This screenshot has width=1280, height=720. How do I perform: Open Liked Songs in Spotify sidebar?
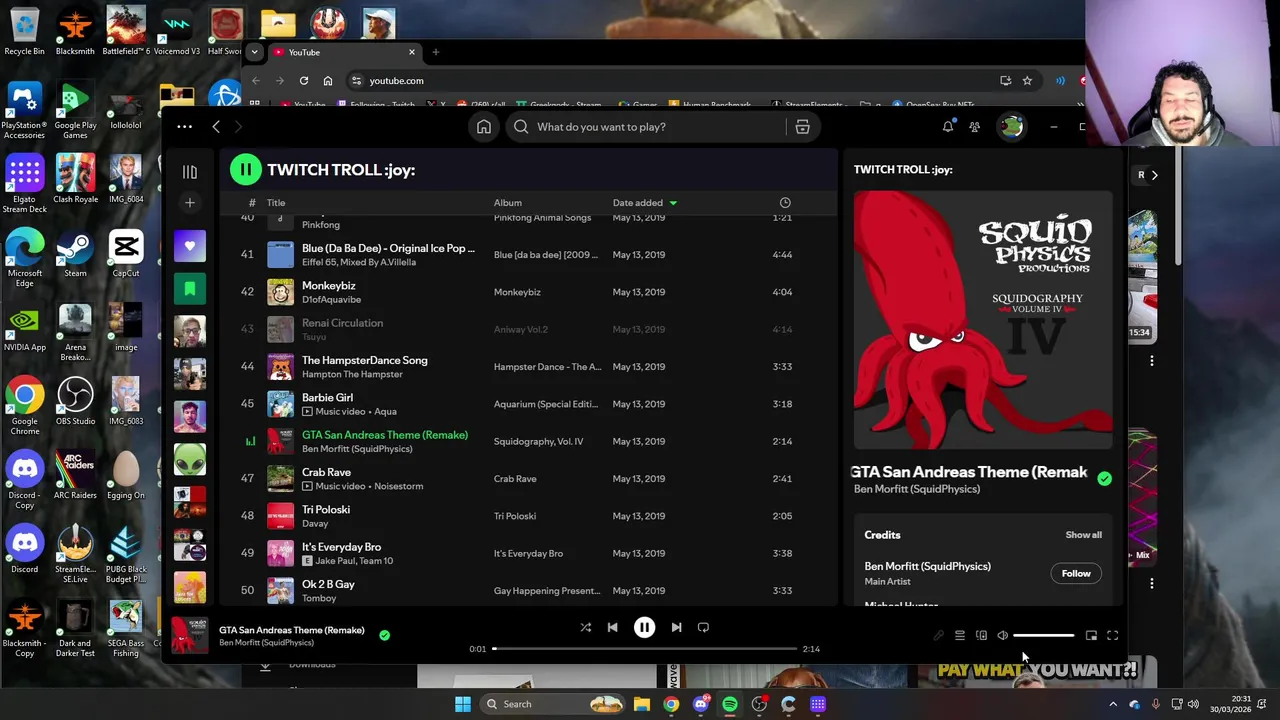(190, 246)
